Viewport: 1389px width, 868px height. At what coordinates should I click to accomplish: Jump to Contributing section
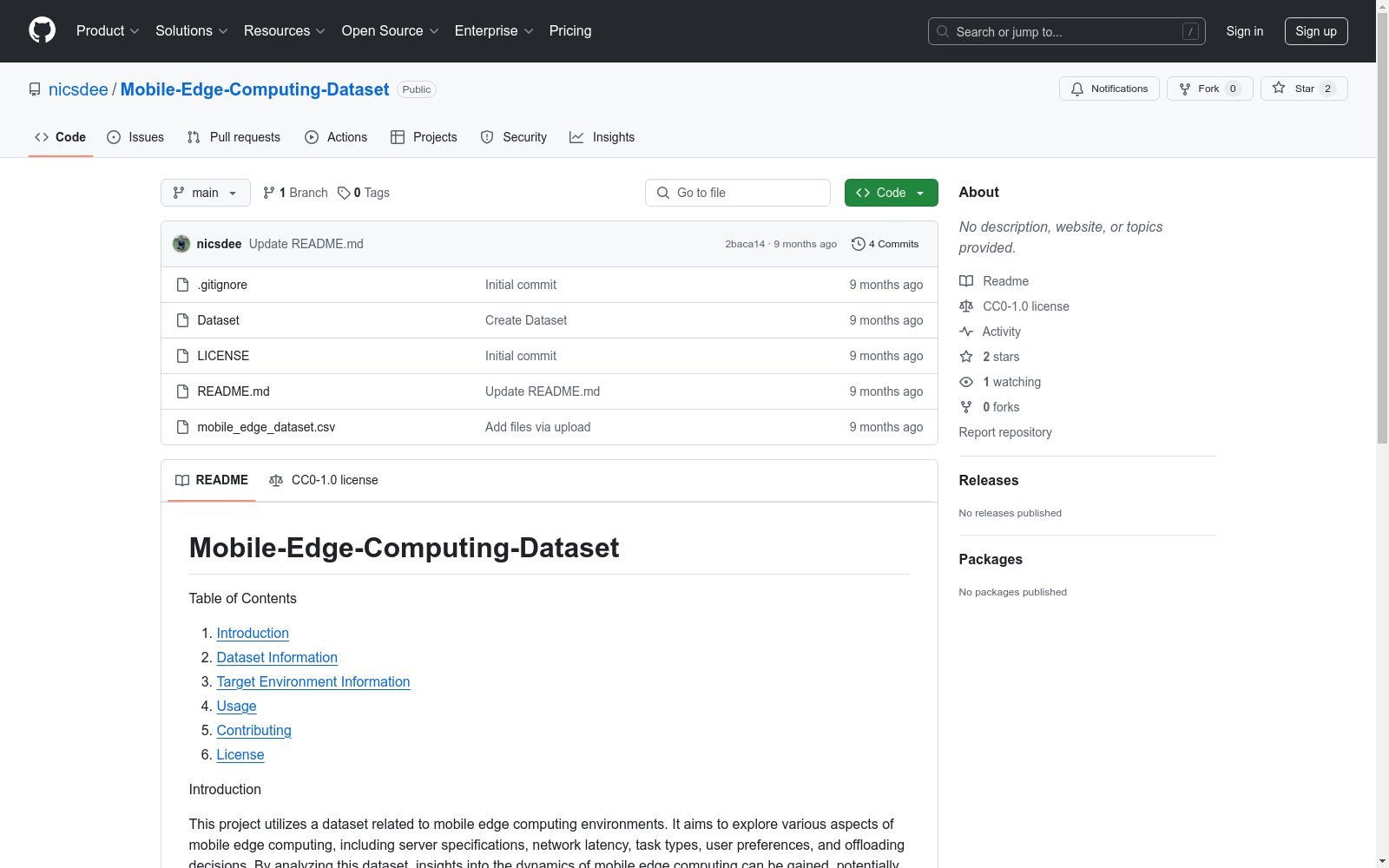[x=253, y=731]
